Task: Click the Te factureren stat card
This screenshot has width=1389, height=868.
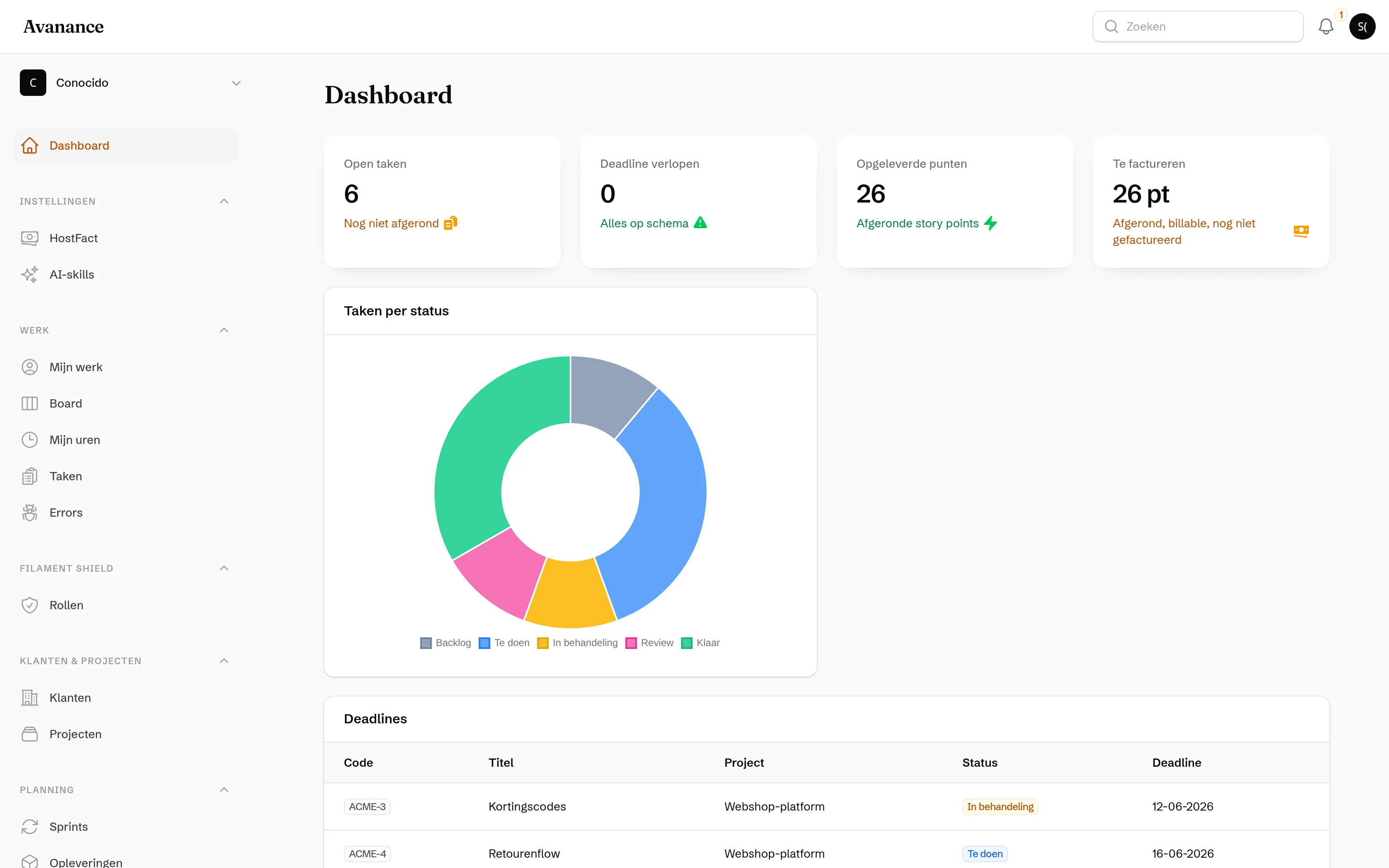Action: tap(1211, 202)
